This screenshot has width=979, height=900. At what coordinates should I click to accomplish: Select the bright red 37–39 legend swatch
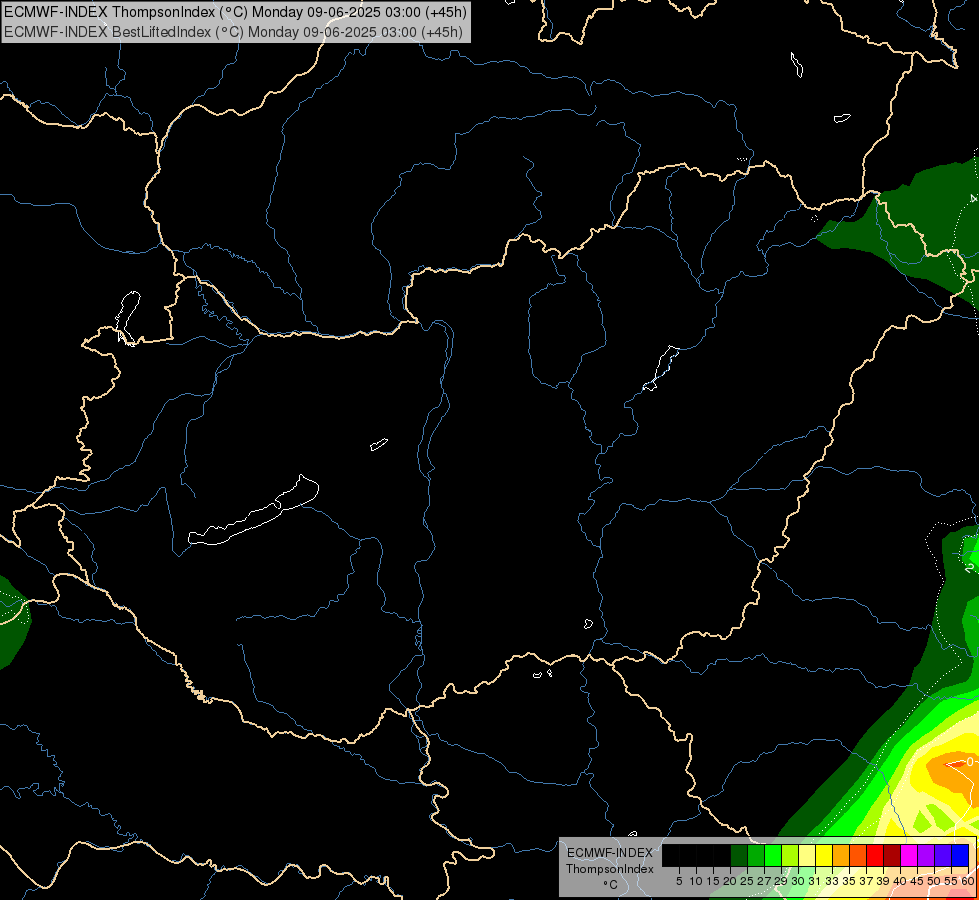coord(875,856)
